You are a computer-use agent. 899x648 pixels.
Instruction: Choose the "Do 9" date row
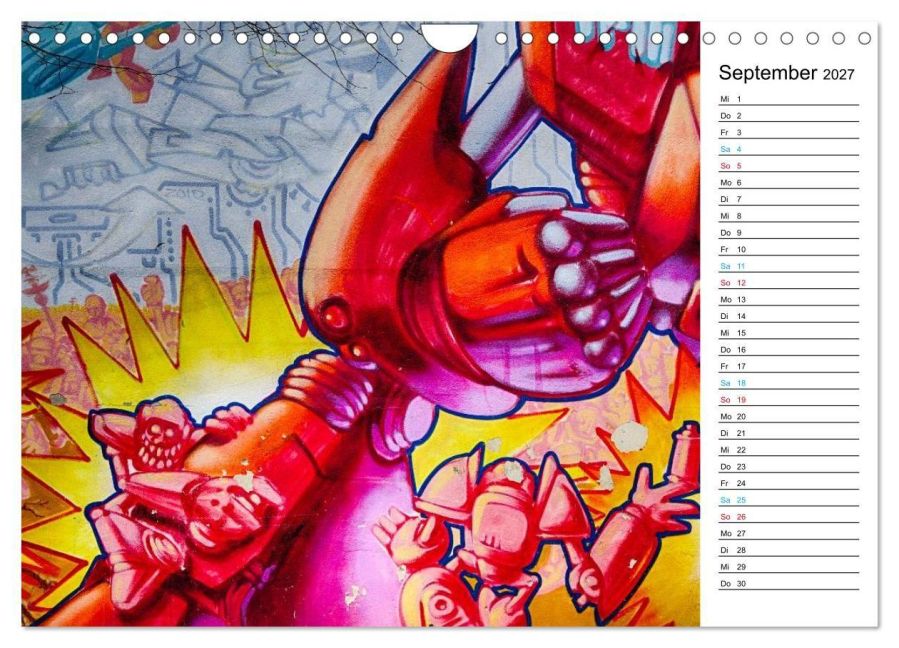pos(789,232)
